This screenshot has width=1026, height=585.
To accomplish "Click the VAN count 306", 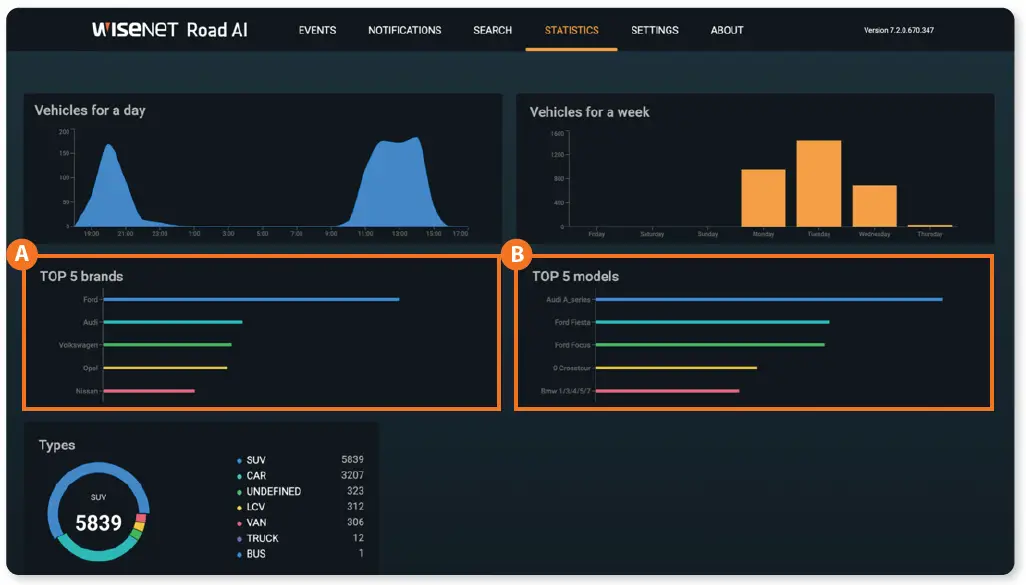I will 355,522.
